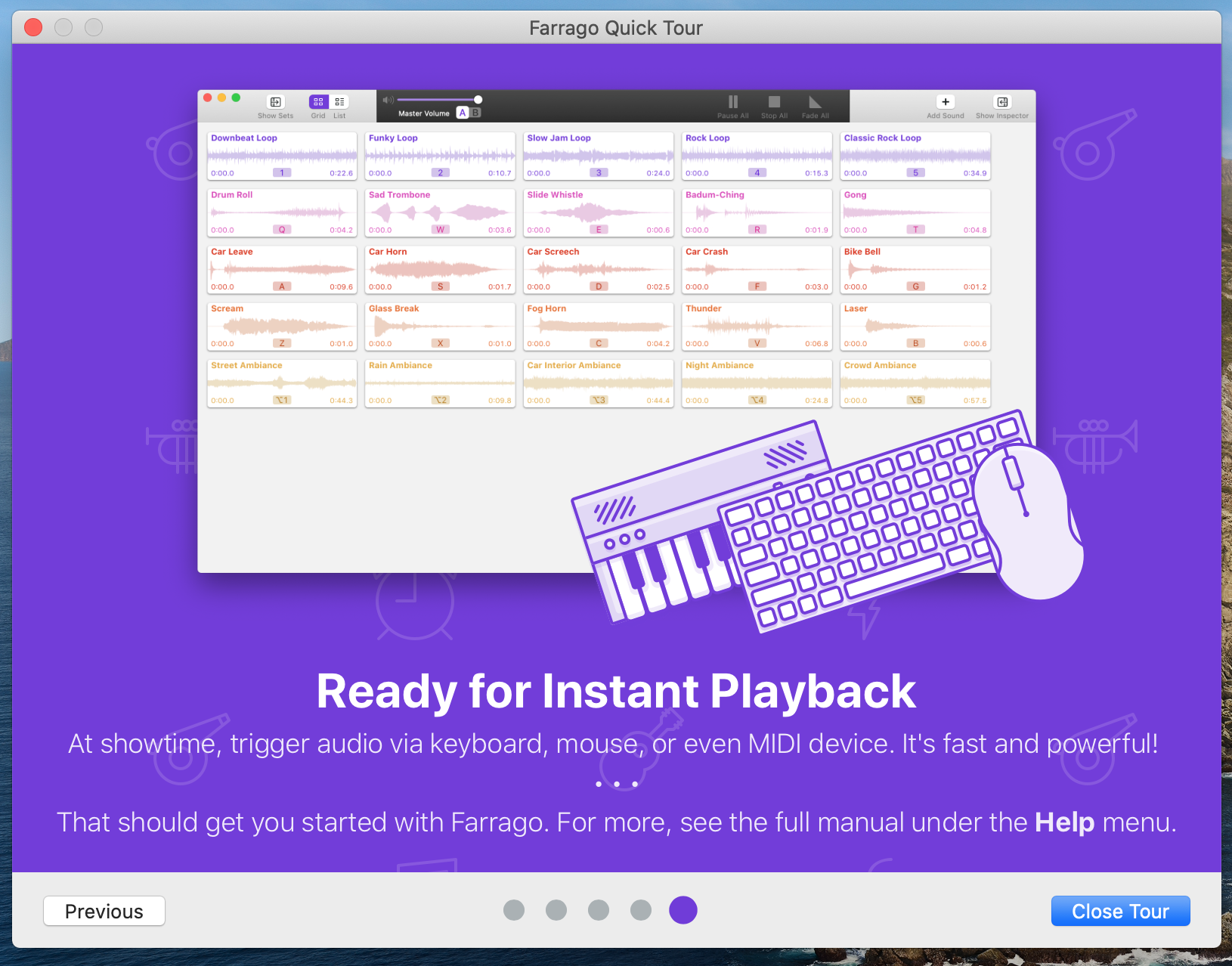Click the Car Leave sound tile

[282, 270]
